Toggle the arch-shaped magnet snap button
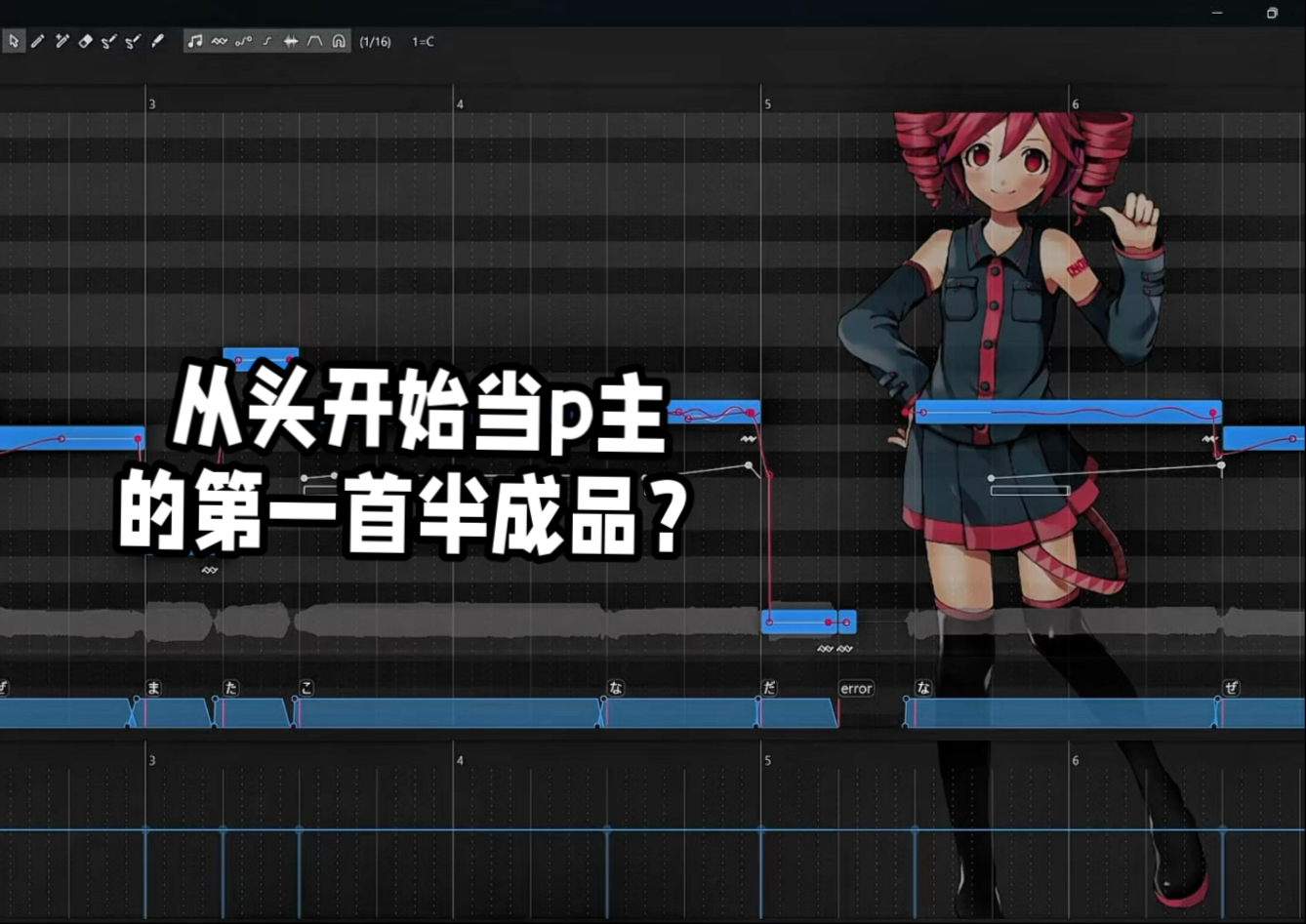The image size is (1306, 924). pos(339,41)
